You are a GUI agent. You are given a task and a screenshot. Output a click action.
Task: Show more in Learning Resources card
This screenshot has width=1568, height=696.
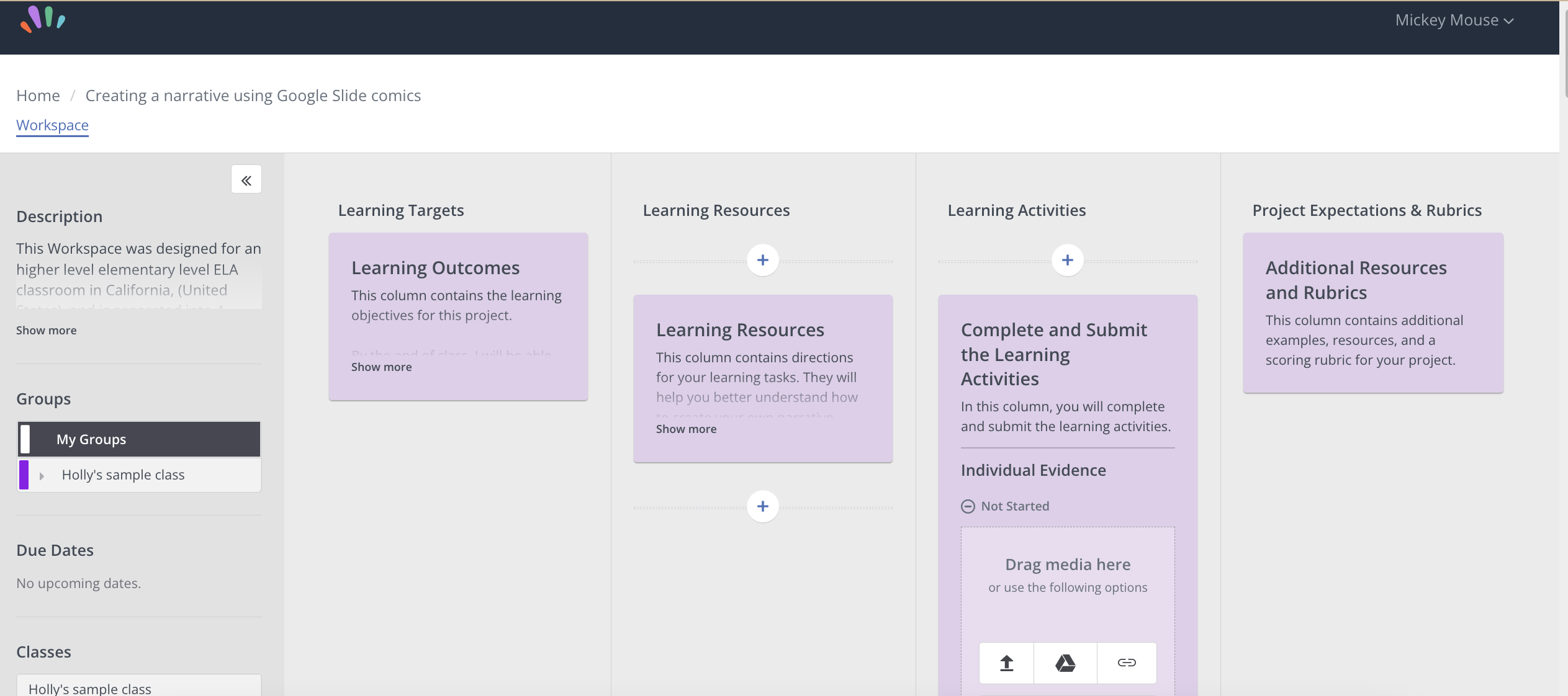[686, 429]
